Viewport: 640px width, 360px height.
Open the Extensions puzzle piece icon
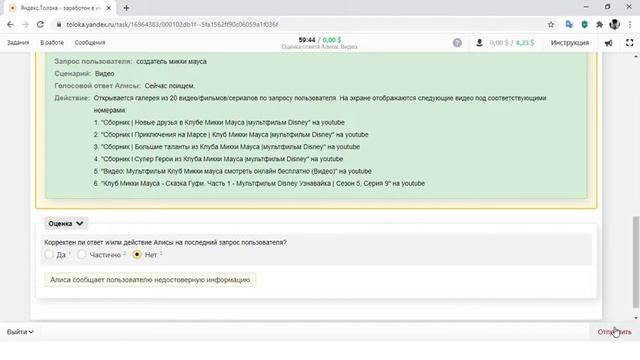pyautogui.click(x=599, y=24)
